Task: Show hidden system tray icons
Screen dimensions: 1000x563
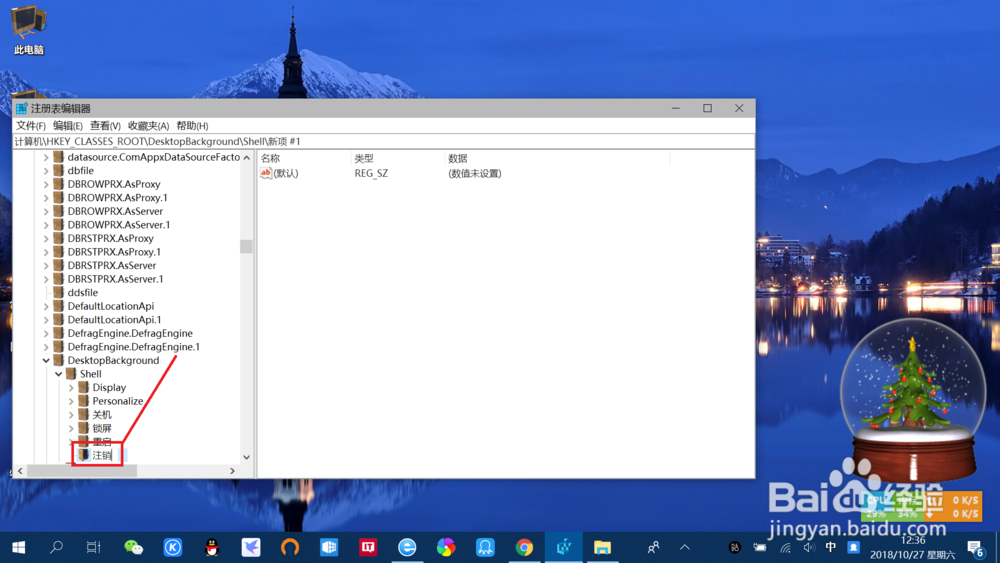Action: pyautogui.click(x=685, y=547)
